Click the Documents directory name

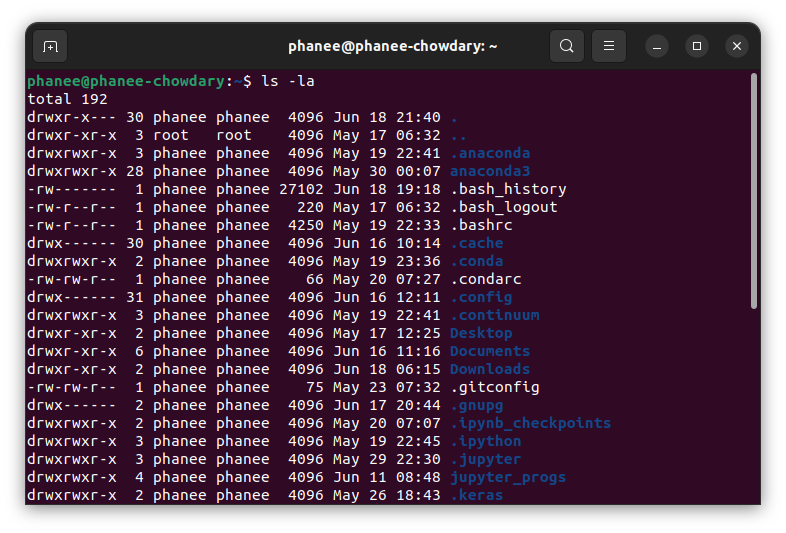click(490, 351)
